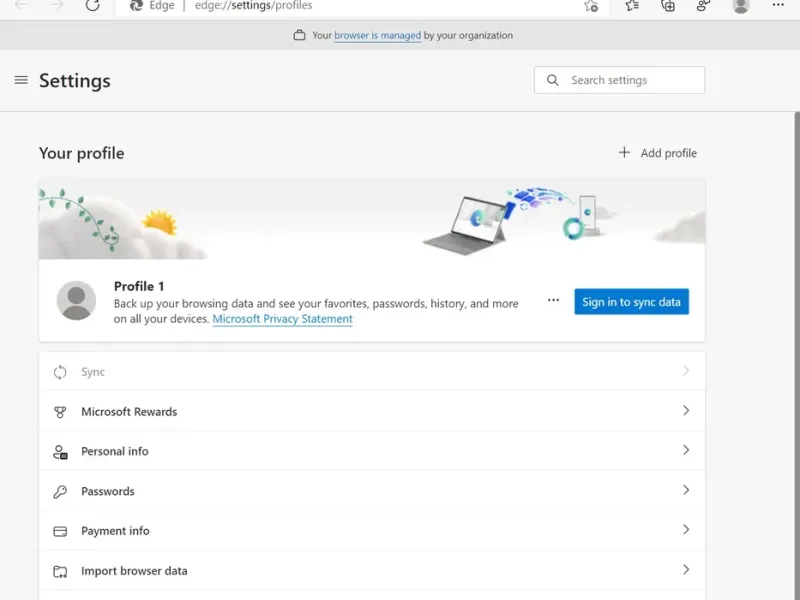
Task: Click the Import browser data folder icon
Action: click(60, 571)
